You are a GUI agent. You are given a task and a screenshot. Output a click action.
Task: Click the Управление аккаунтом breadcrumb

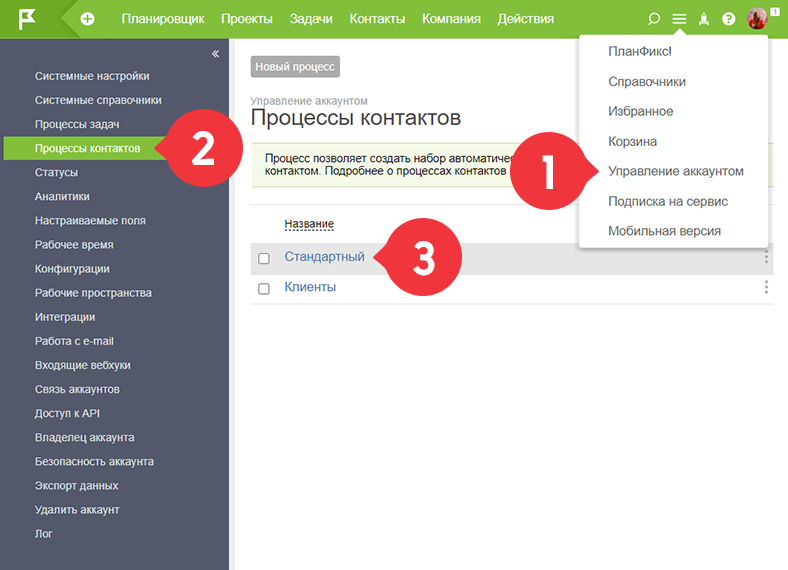click(x=309, y=101)
